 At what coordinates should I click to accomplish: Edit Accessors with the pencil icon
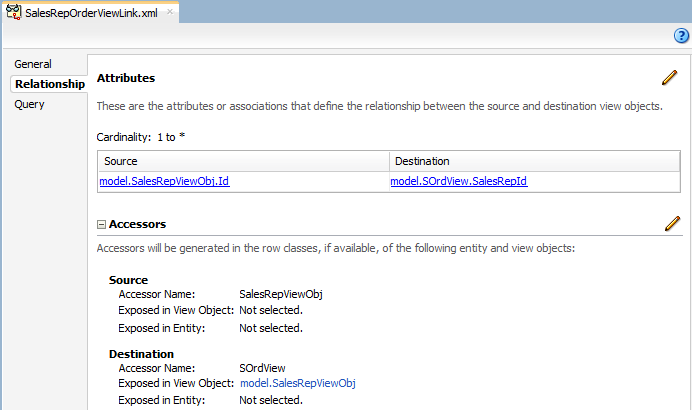(672, 224)
